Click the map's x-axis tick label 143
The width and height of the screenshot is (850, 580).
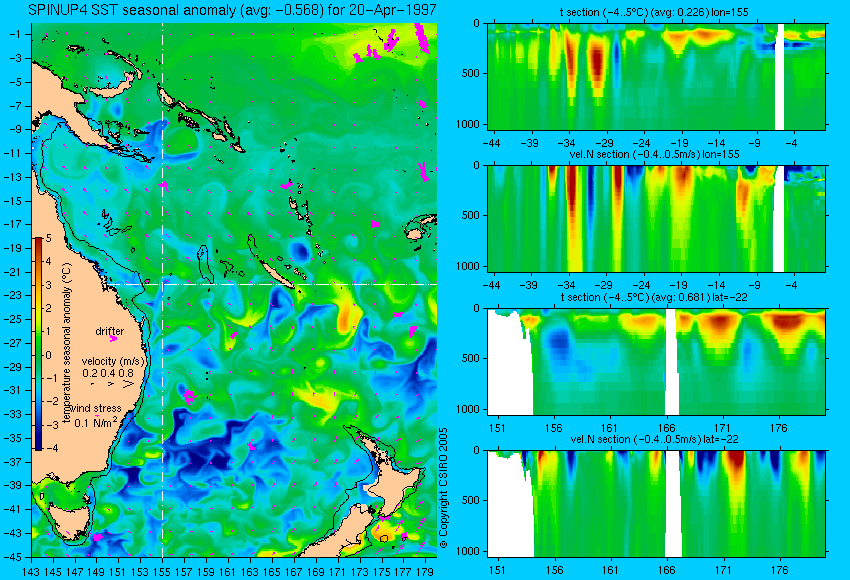click(x=31, y=571)
